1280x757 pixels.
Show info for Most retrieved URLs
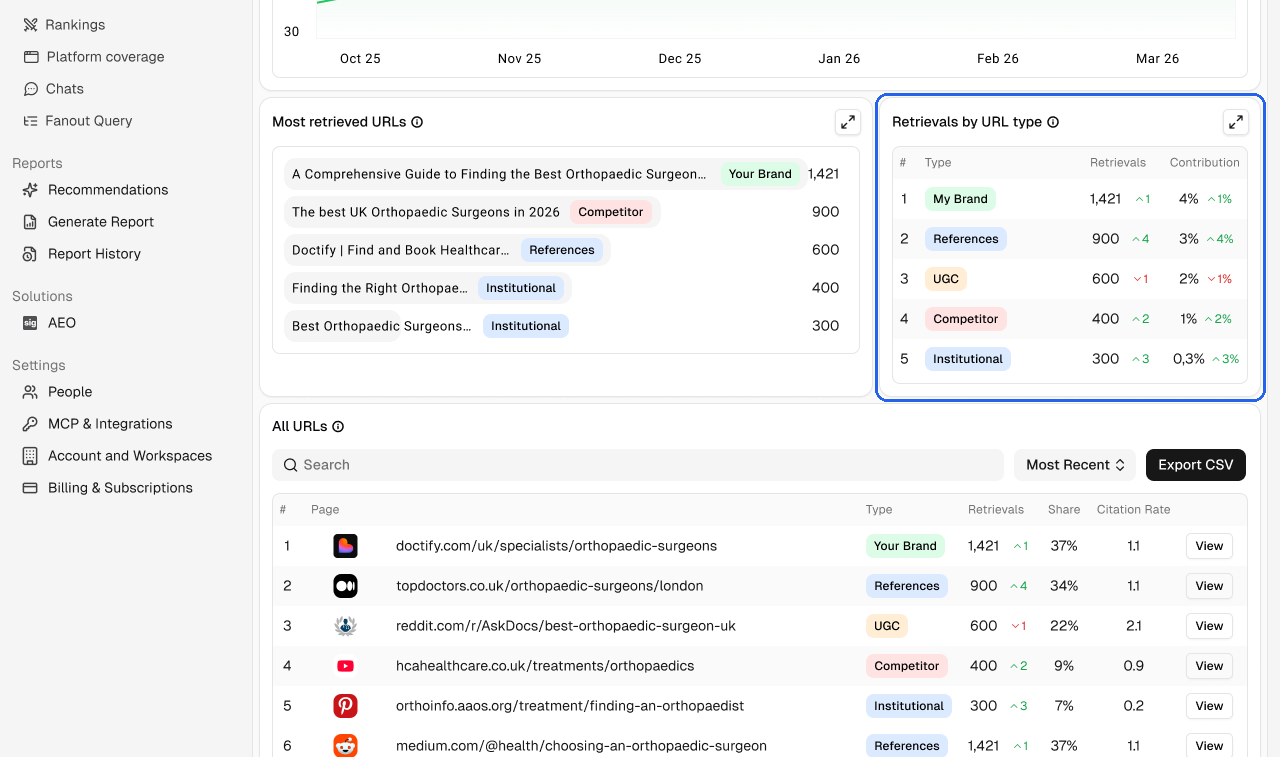417,122
